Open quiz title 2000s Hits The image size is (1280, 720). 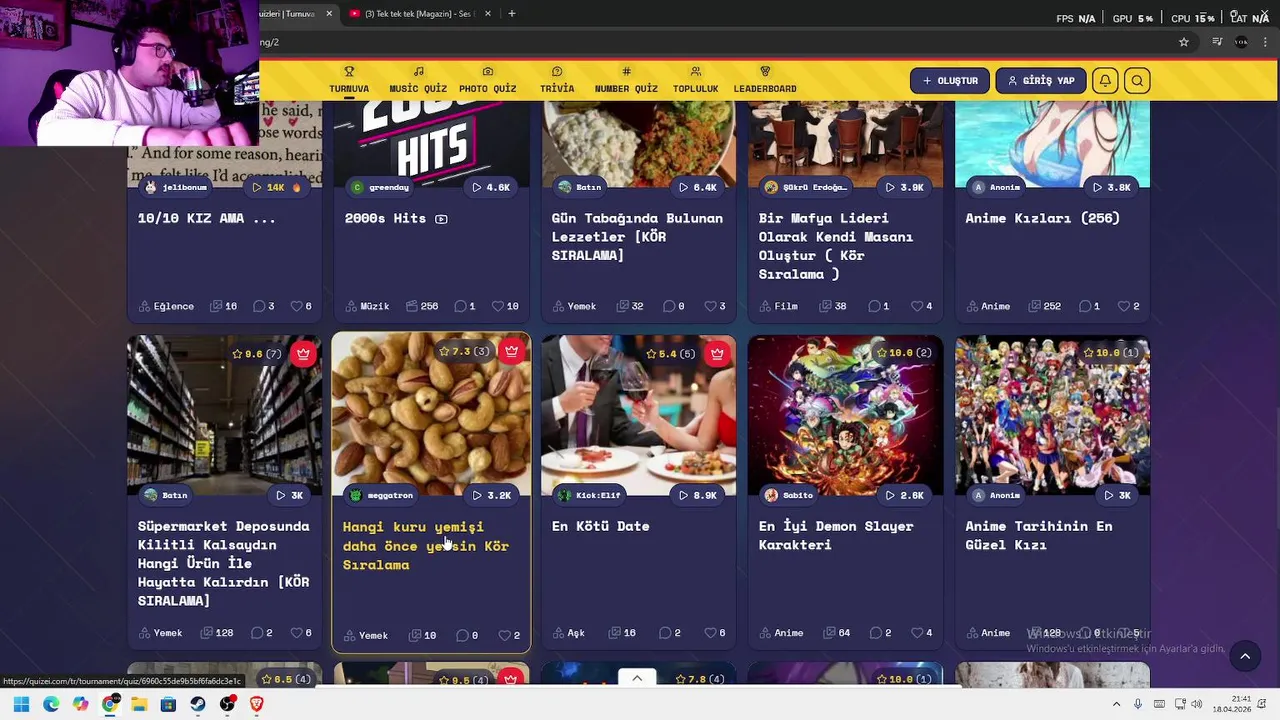coord(385,218)
